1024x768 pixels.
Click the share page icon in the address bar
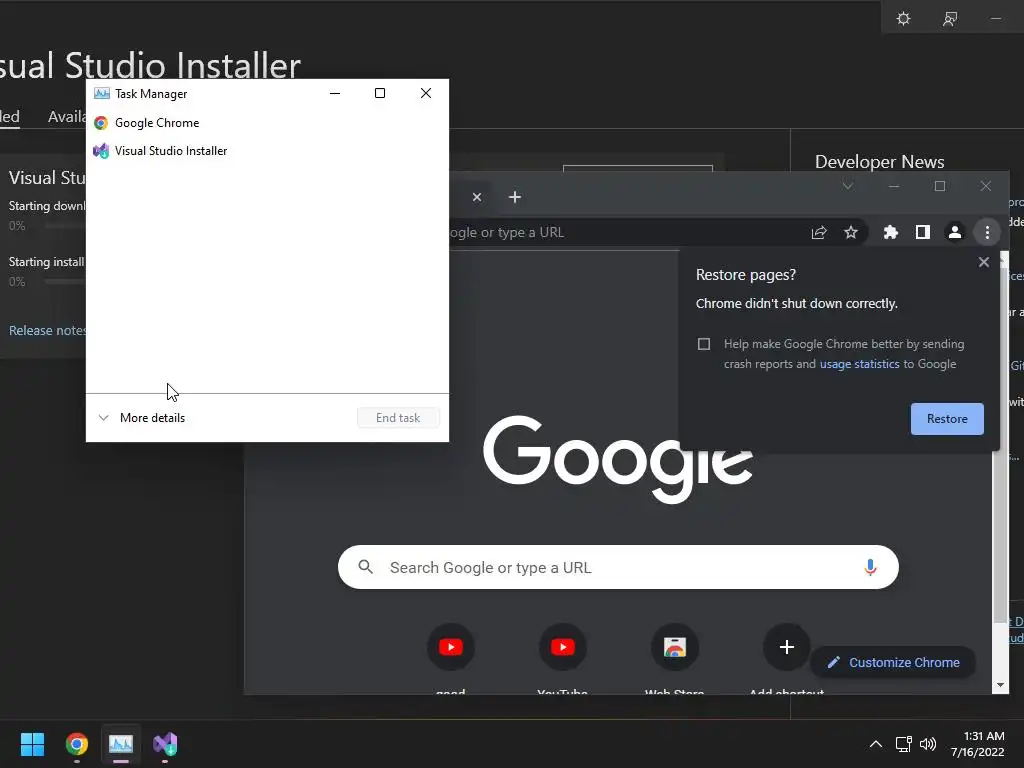[x=819, y=232]
